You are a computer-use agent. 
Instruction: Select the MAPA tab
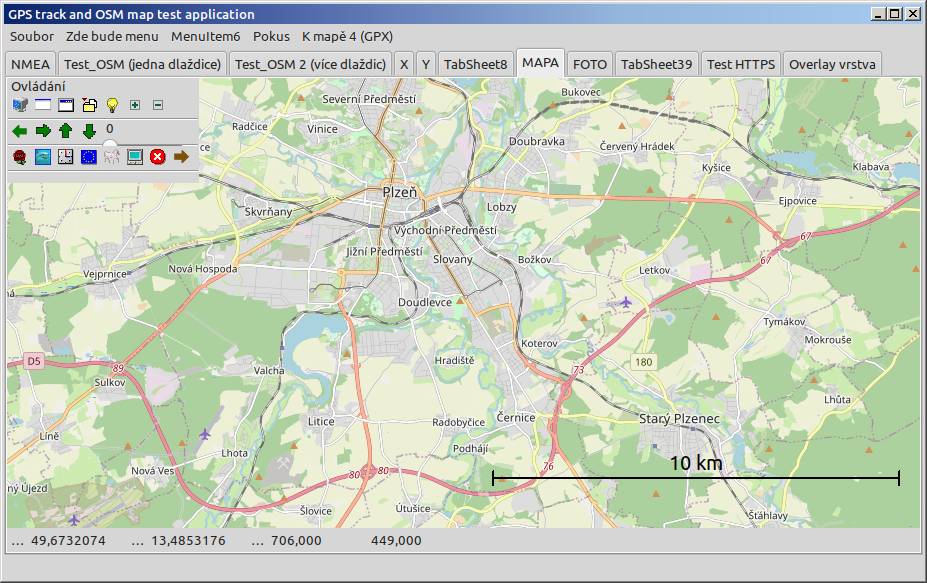pyautogui.click(x=540, y=63)
